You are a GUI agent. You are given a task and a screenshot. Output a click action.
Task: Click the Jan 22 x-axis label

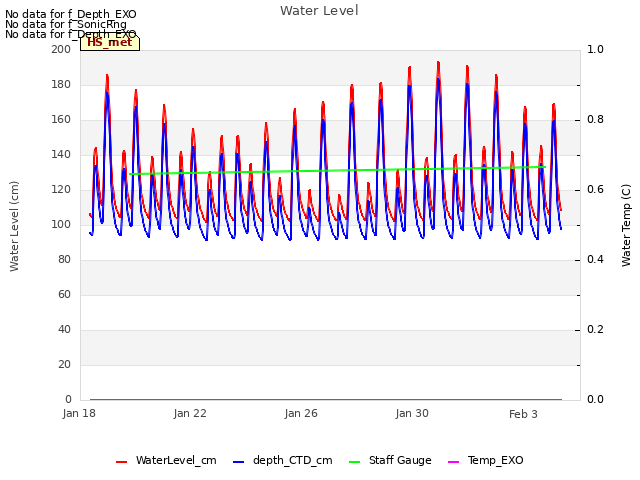(190, 413)
